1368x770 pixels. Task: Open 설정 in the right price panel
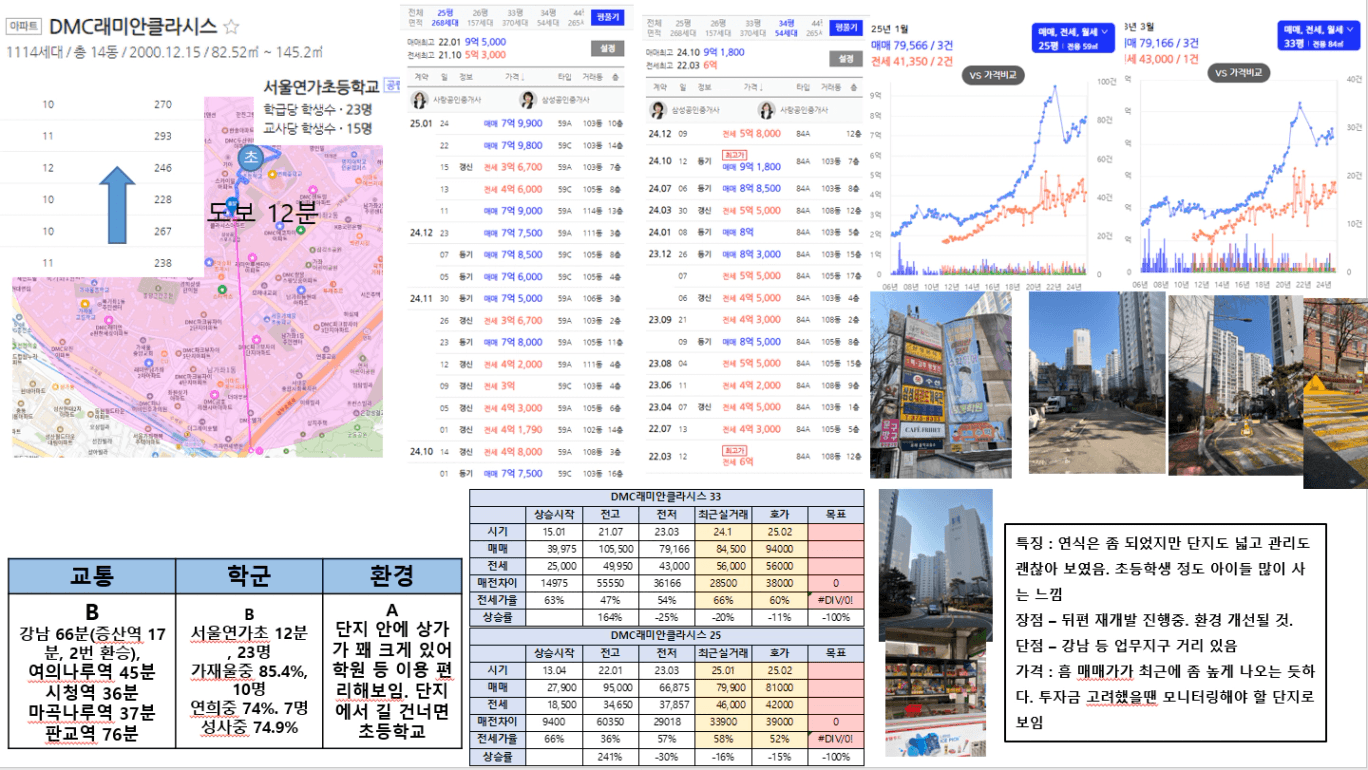846,59
